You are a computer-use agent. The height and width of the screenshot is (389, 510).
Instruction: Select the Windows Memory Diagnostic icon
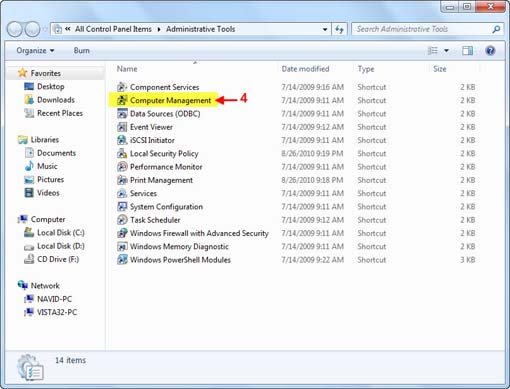point(122,246)
